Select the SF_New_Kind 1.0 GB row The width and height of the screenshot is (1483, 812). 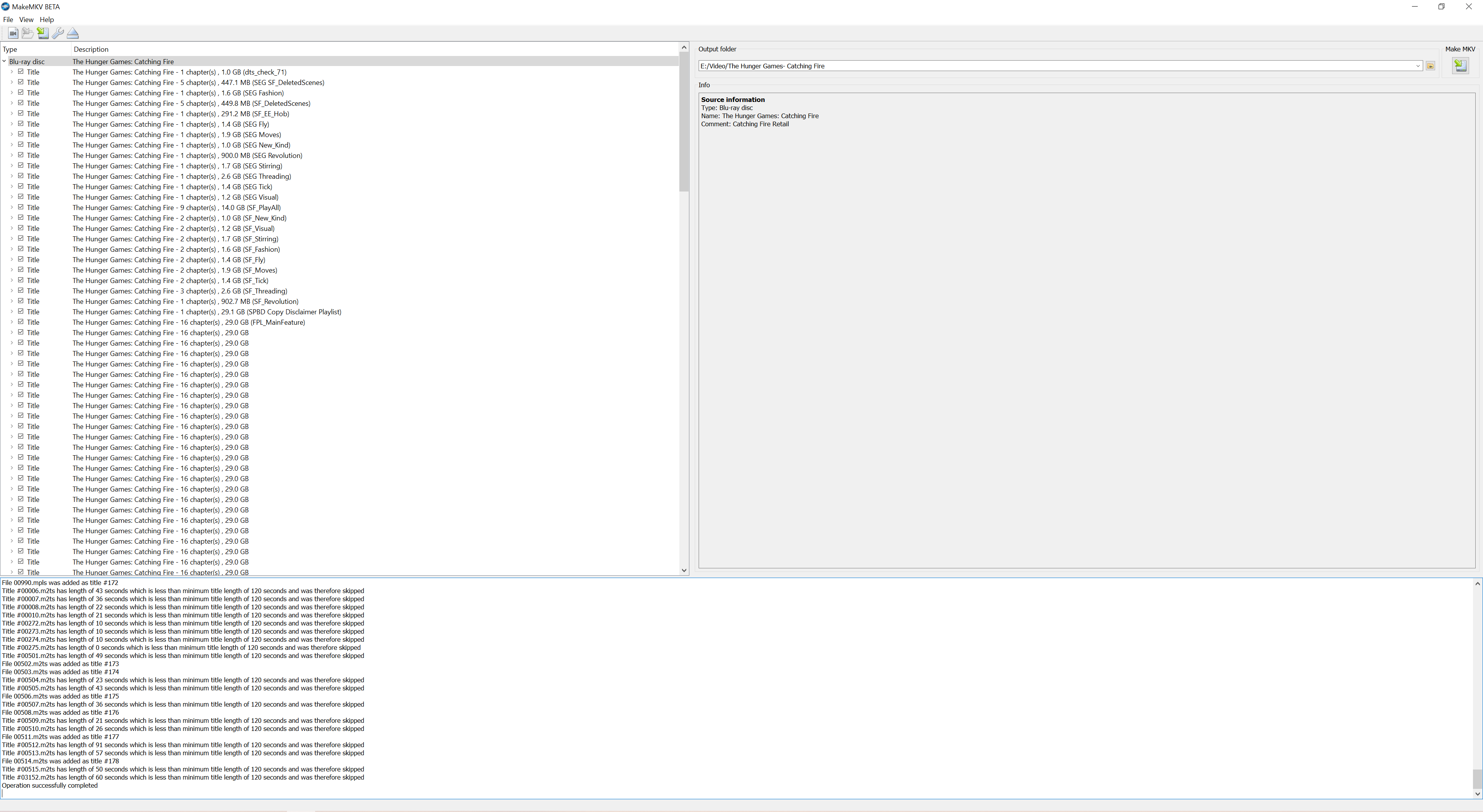[x=340, y=217]
